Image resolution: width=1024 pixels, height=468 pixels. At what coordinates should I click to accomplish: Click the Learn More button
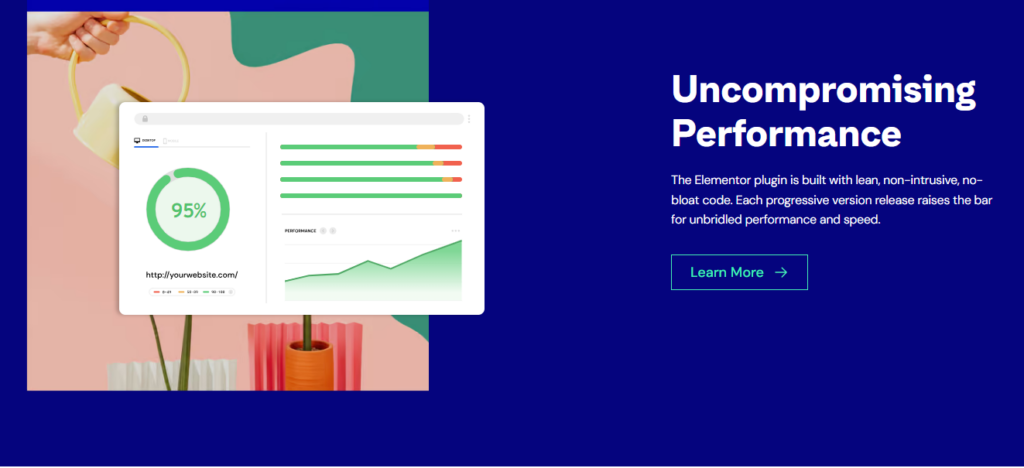tap(739, 272)
